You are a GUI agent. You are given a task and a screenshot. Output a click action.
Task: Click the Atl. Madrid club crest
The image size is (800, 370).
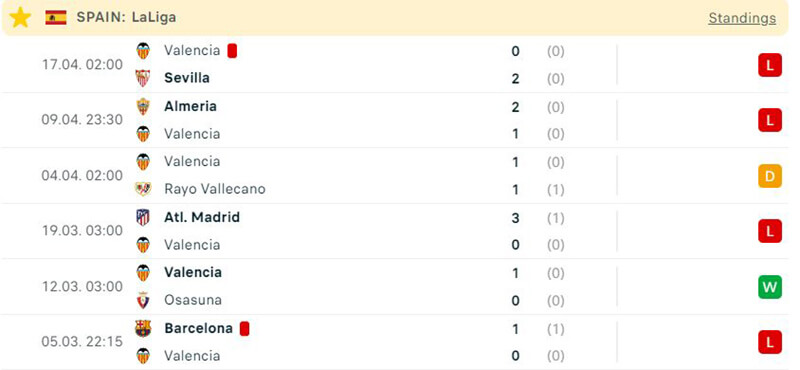tap(143, 217)
